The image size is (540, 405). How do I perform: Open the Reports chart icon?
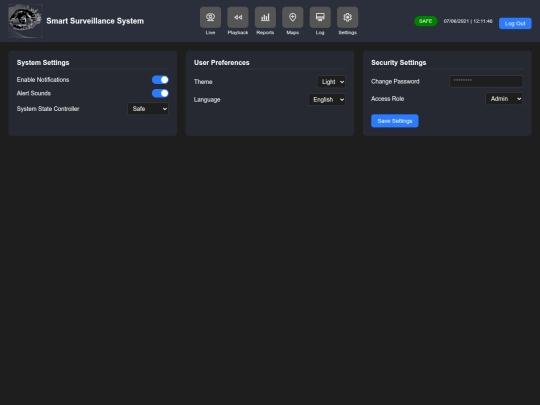(265, 18)
